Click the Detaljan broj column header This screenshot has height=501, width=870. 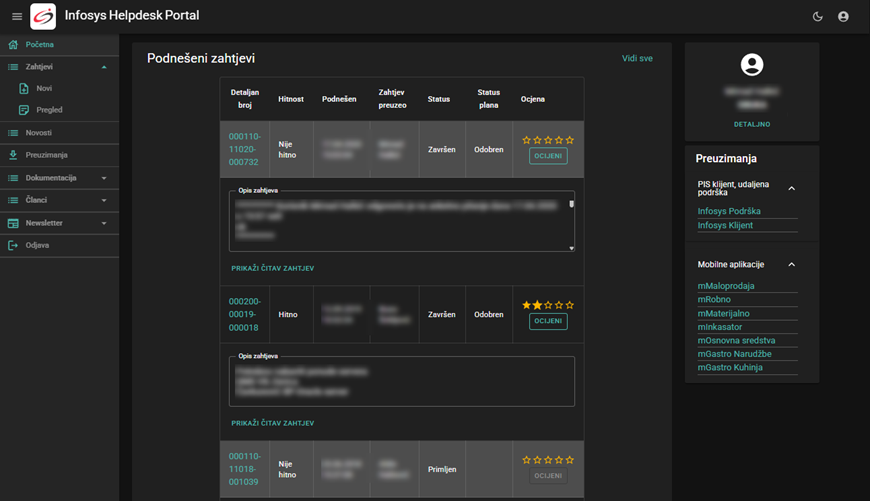245,99
